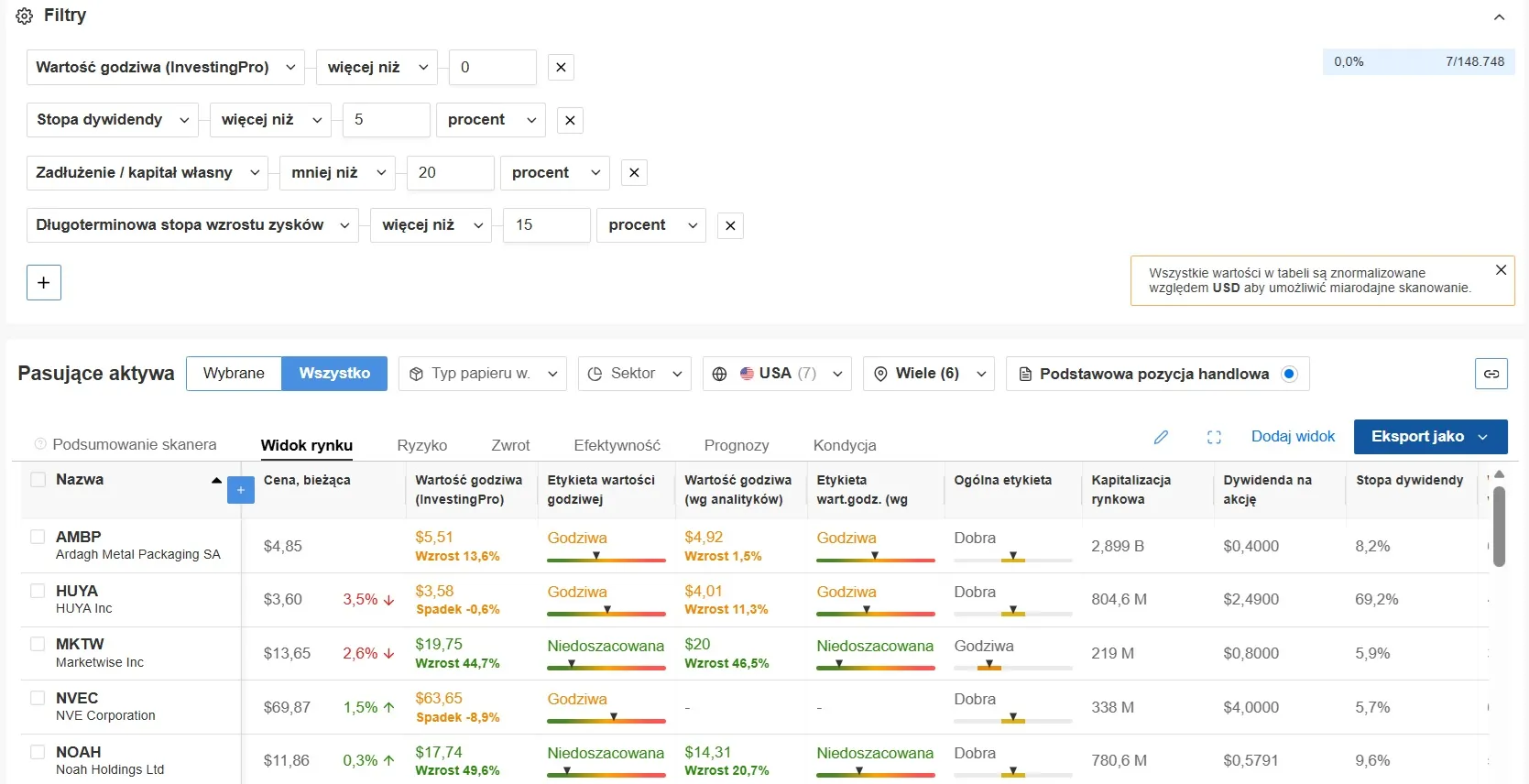Viewport: 1529px width, 784px height.
Task: Click the Filtry settings gear icon
Action: [25, 16]
